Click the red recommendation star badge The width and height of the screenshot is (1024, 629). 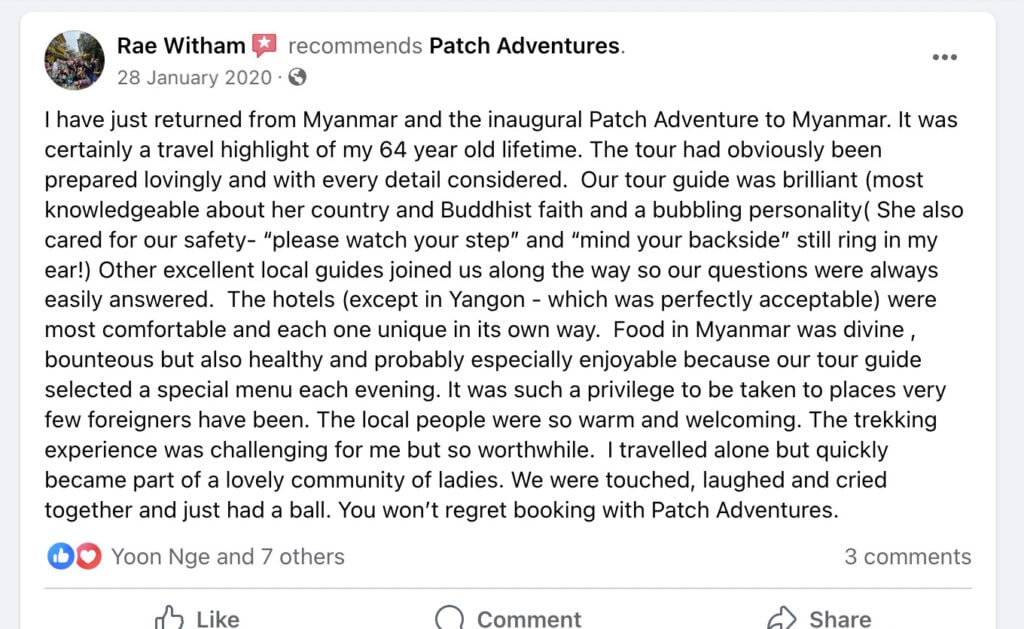[264, 45]
